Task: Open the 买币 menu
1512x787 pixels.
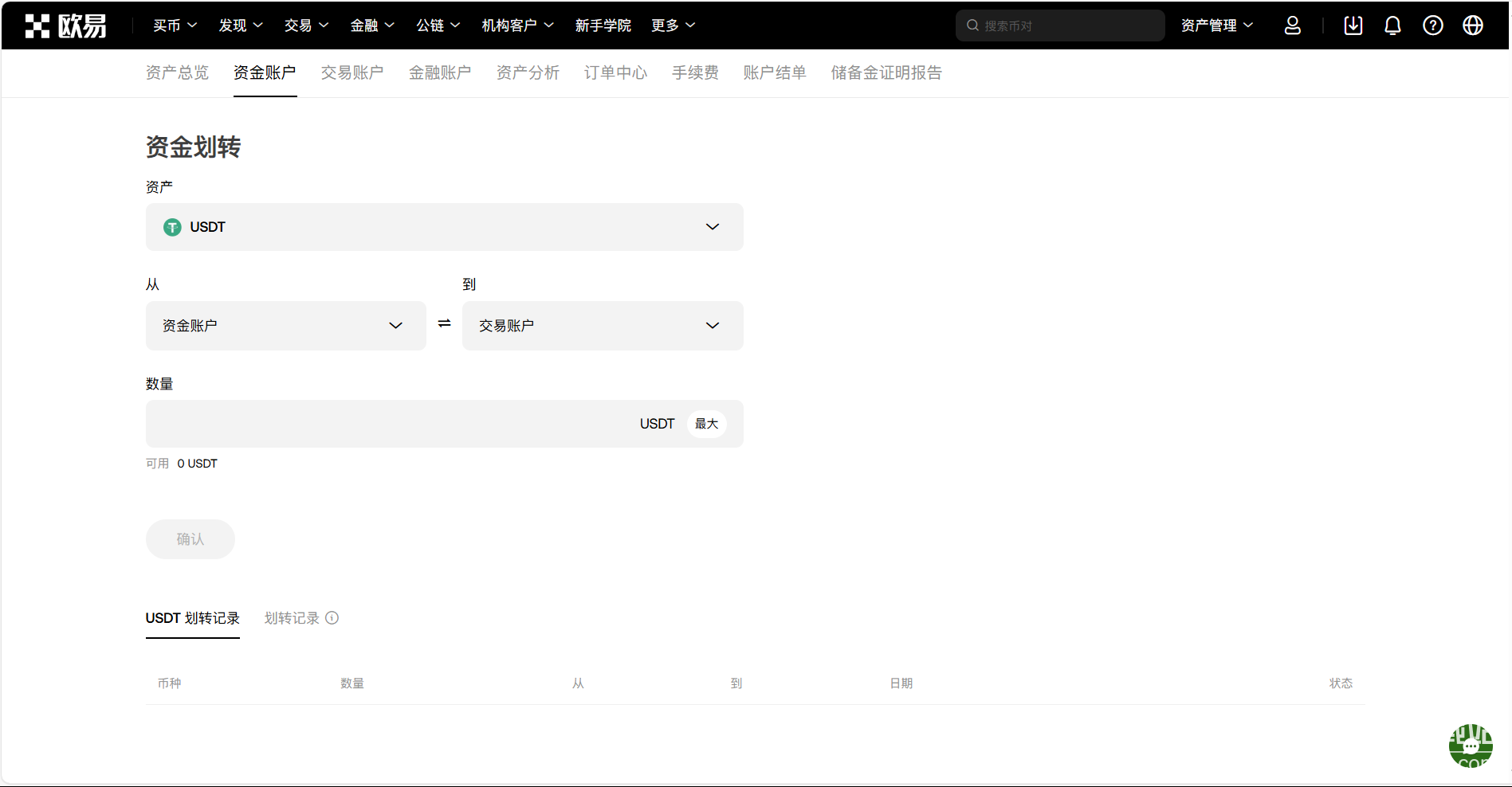Action: tap(175, 25)
